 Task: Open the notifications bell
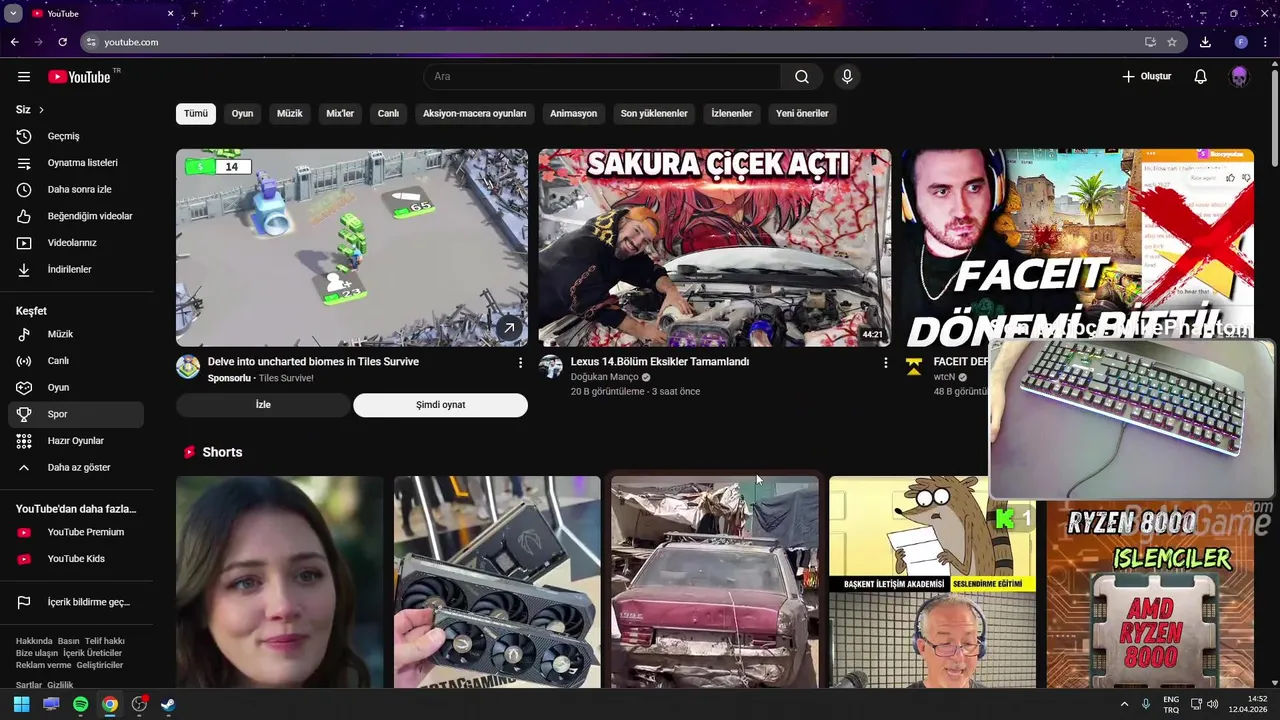[1201, 77]
